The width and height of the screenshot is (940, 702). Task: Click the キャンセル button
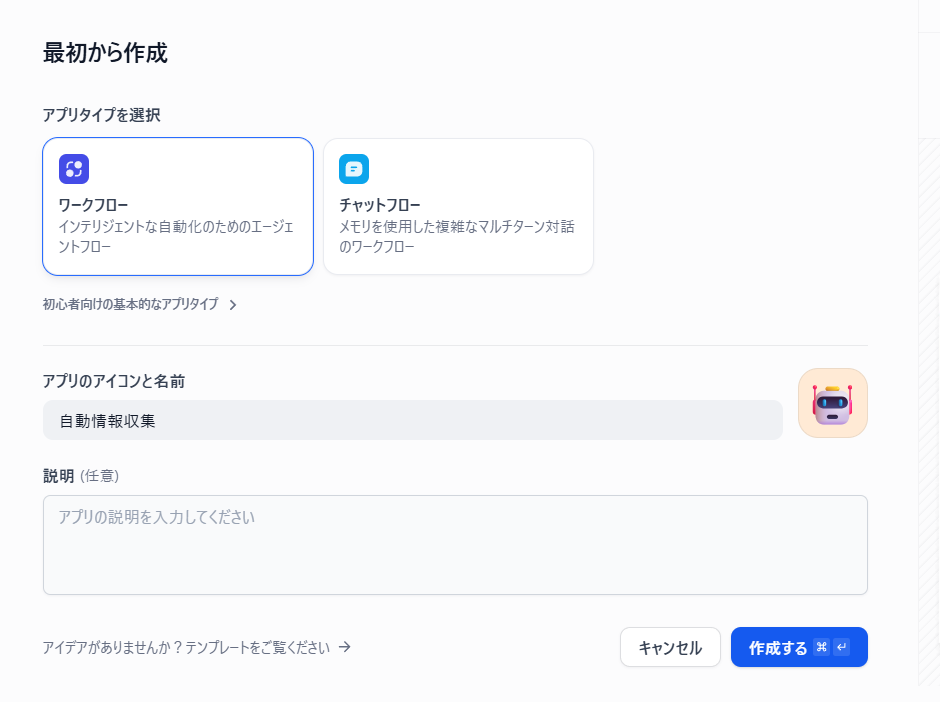[670, 647]
